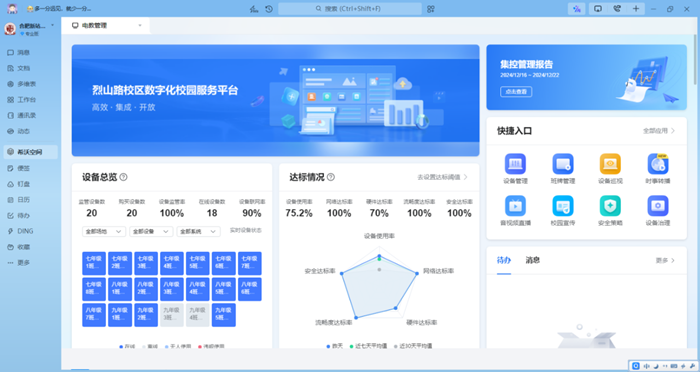700x372 pixels.
Task: Select the 七年级1班 device tile
Action: (94, 263)
